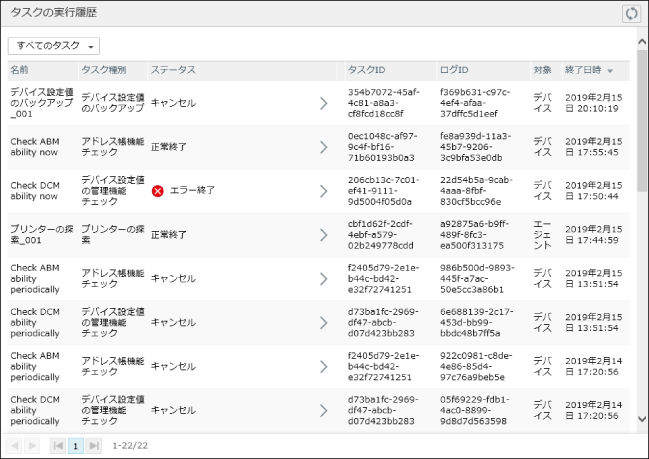Click the red error icon for エラー終了
The width and height of the screenshot is (649, 459).
157,190
